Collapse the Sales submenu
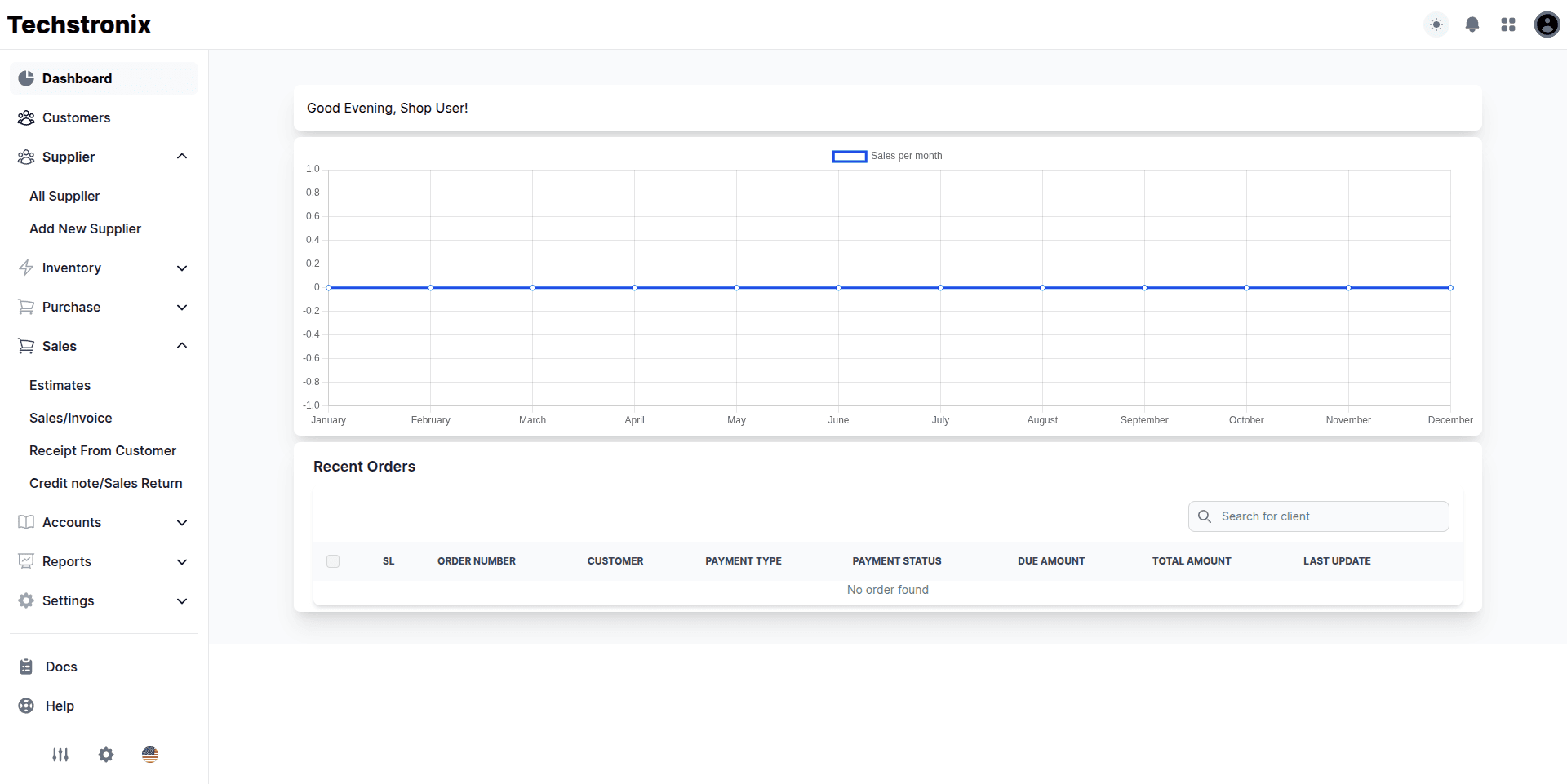This screenshot has height=784, width=1567. [181, 345]
